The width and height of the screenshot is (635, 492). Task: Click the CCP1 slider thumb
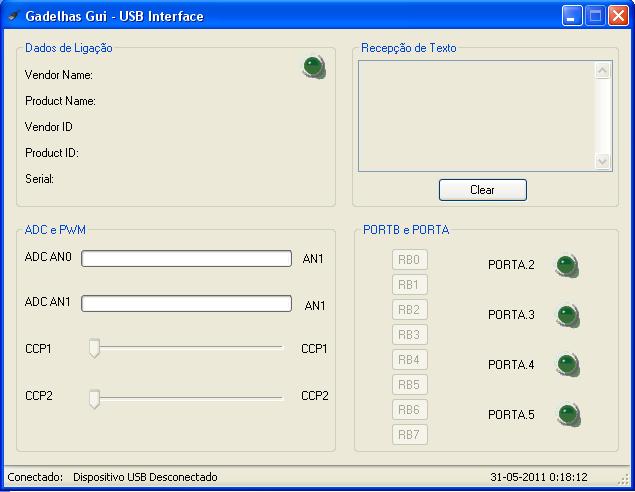(x=94, y=348)
